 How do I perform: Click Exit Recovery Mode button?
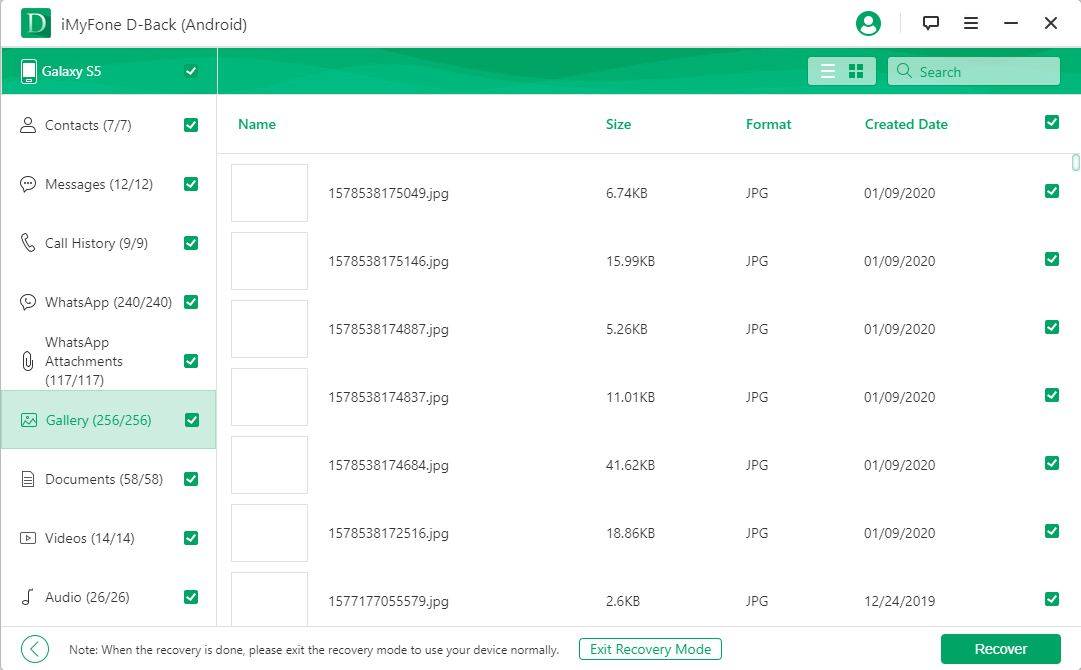pyautogui.click(x=650, y=649)
